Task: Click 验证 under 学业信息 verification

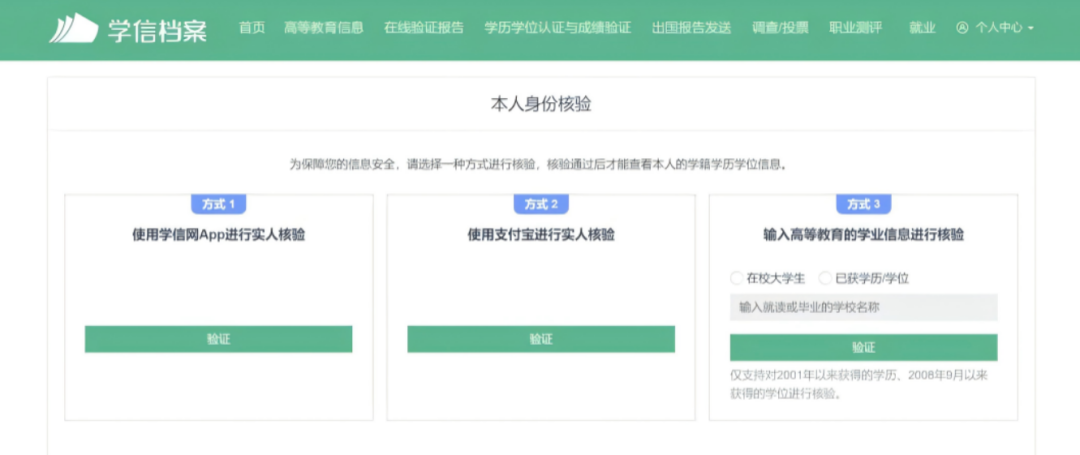Action: [x=863, y=348]
